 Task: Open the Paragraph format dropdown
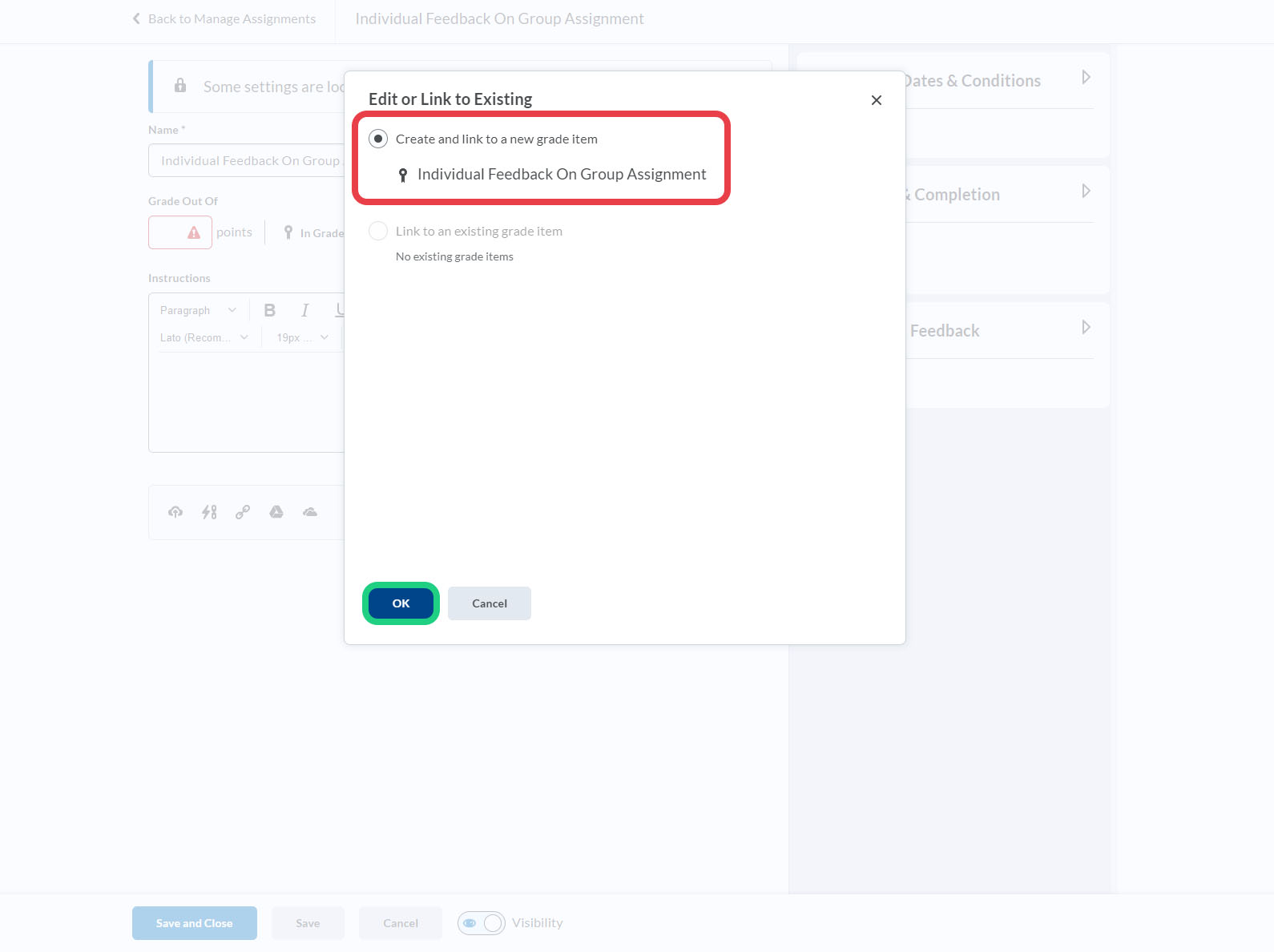[x=198, y=311]
